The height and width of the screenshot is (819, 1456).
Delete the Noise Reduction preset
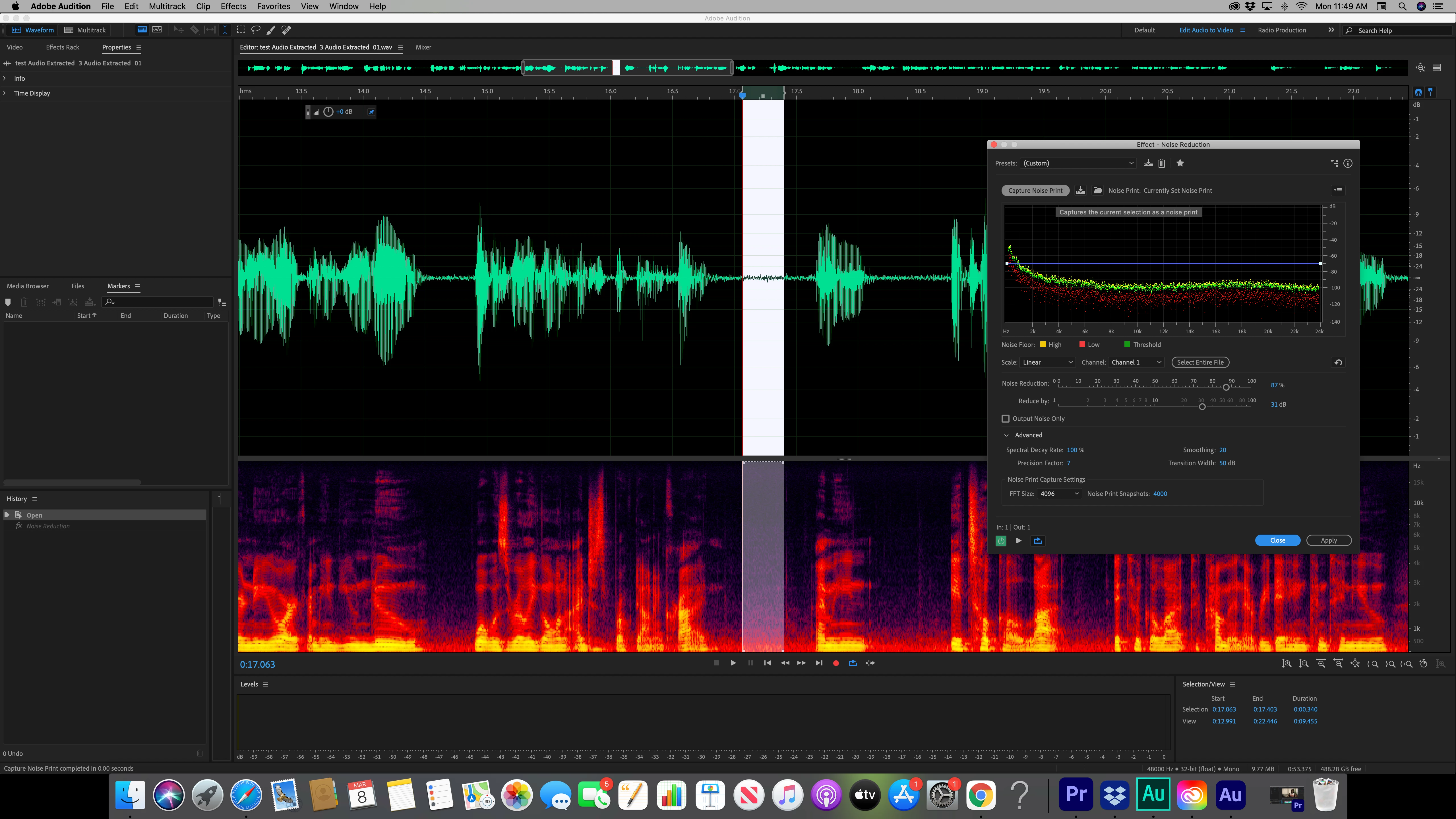pos(1161,163)
